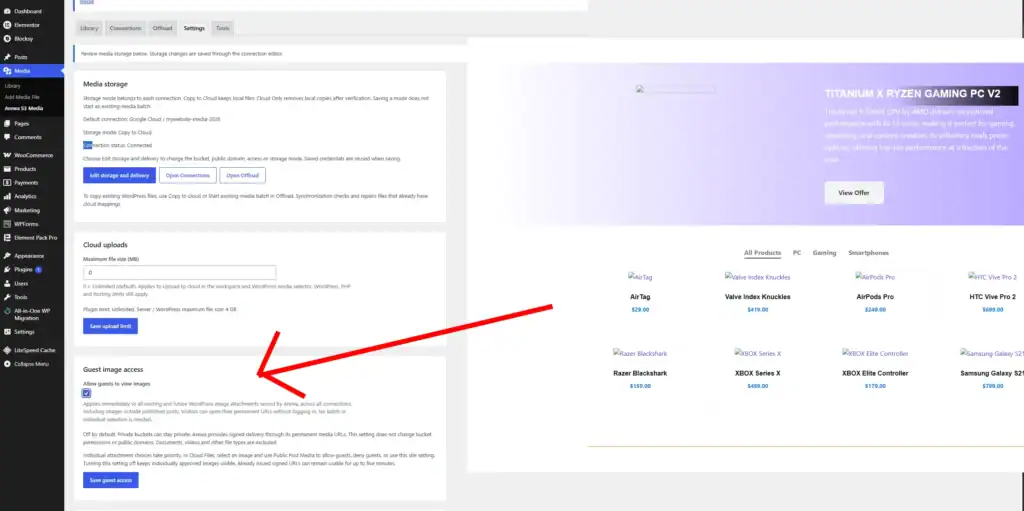Viewport: 1024px width, 511px height.
Task: Open All-in-One WP Migration
Action: coord(32,314)
